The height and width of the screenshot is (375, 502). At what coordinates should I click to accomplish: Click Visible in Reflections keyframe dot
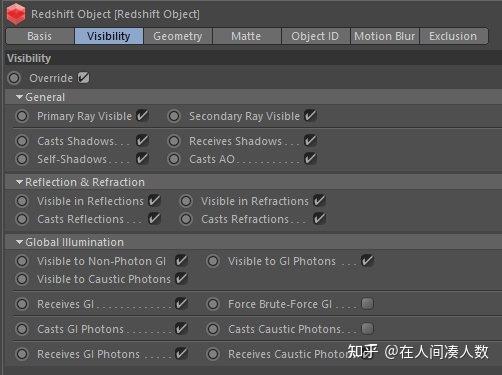pos(22,201)
